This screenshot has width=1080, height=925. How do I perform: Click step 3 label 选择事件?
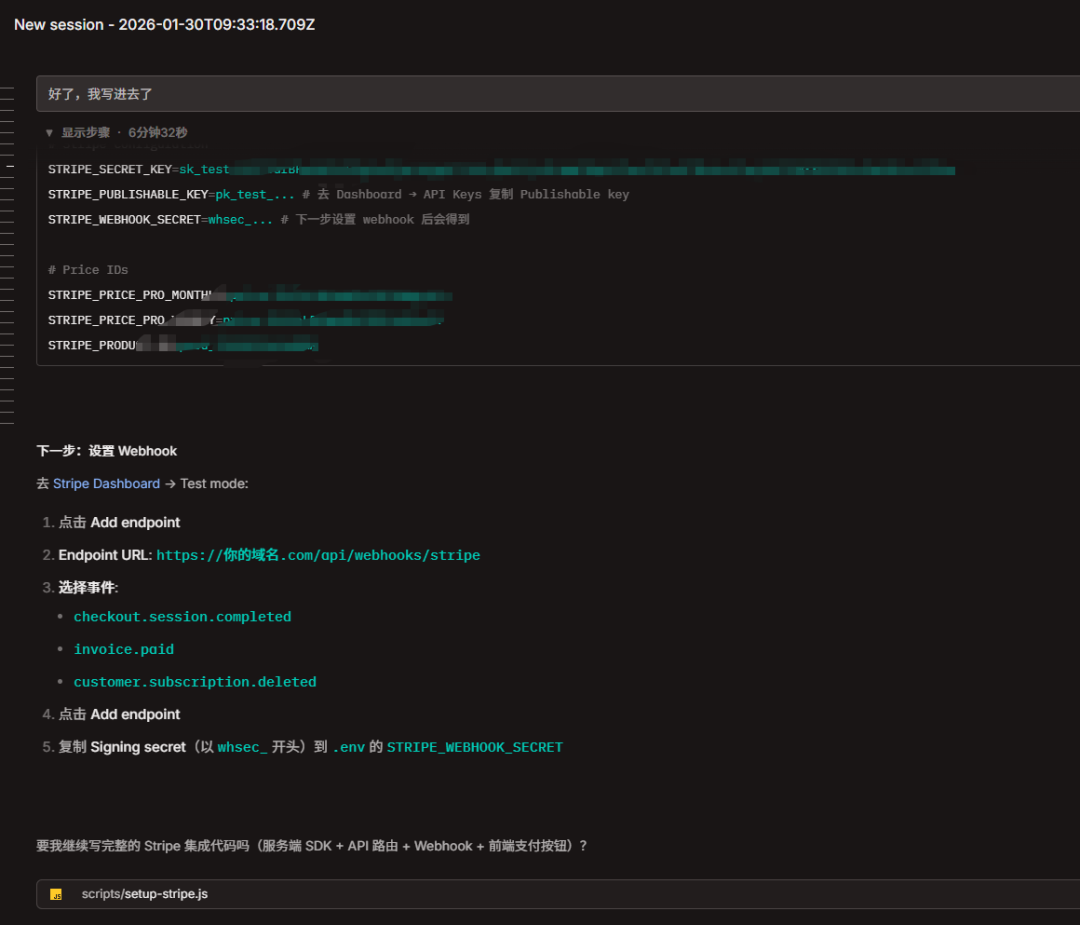[x=88, y=588]
